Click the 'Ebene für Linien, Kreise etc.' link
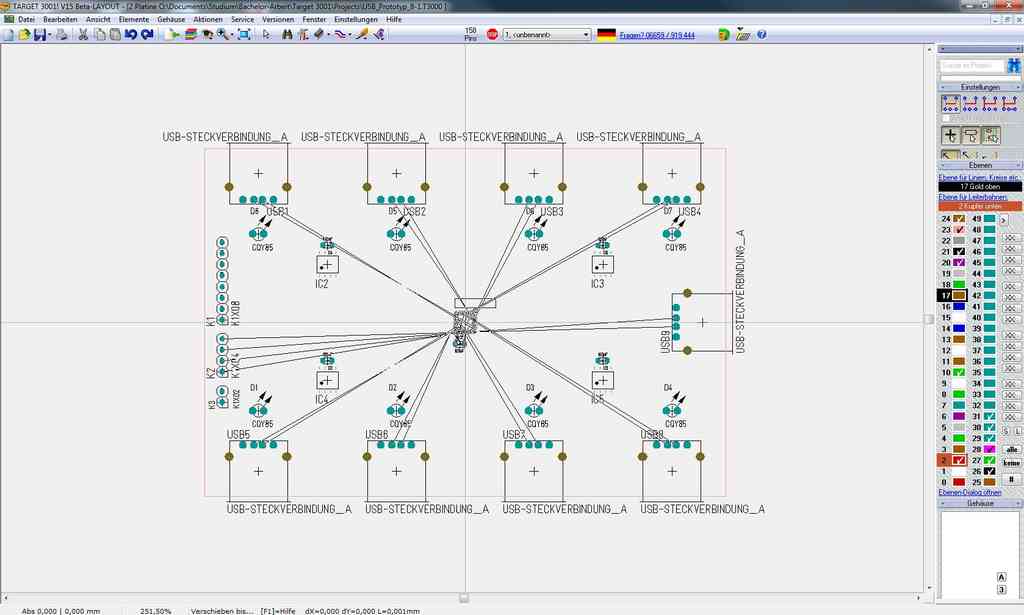Screen dimensions: 1024x615 [x=979, y=178]
